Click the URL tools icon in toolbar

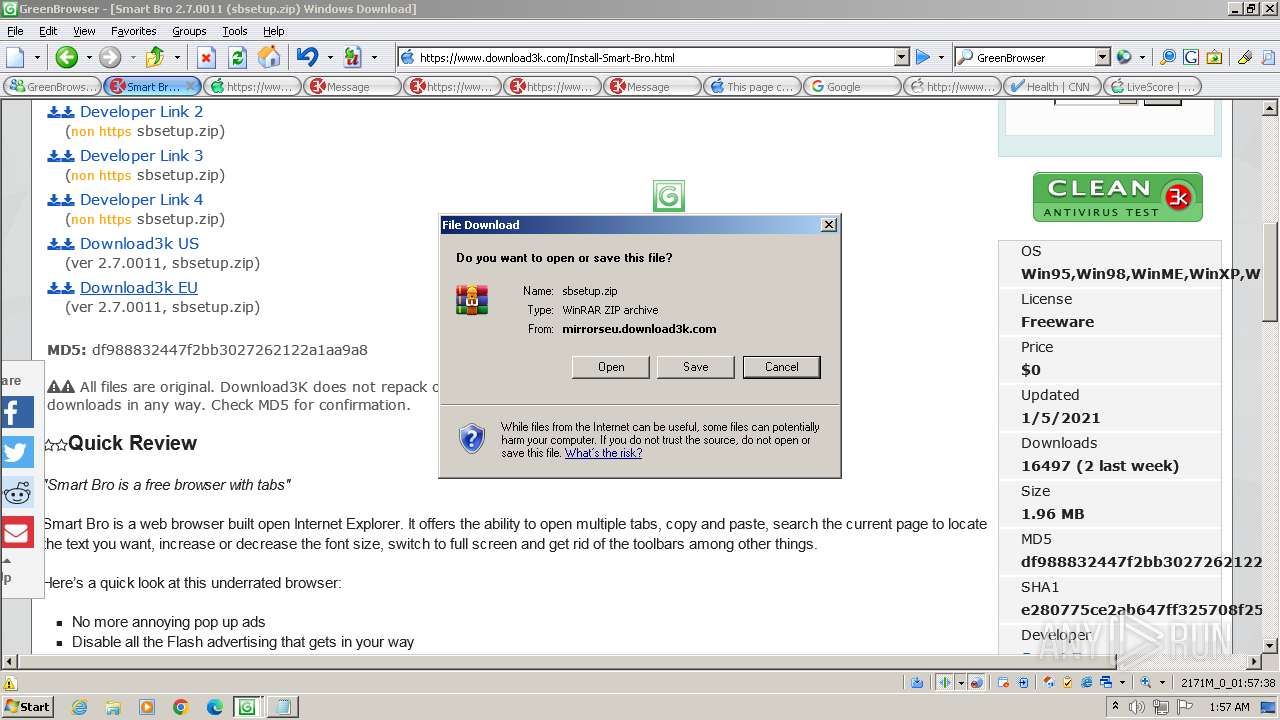tap(351, 57)
